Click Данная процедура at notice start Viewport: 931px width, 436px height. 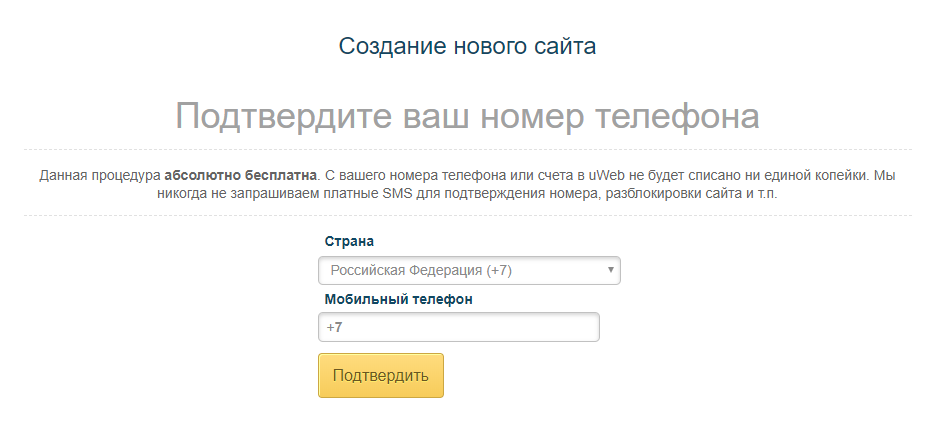[99, 175]
